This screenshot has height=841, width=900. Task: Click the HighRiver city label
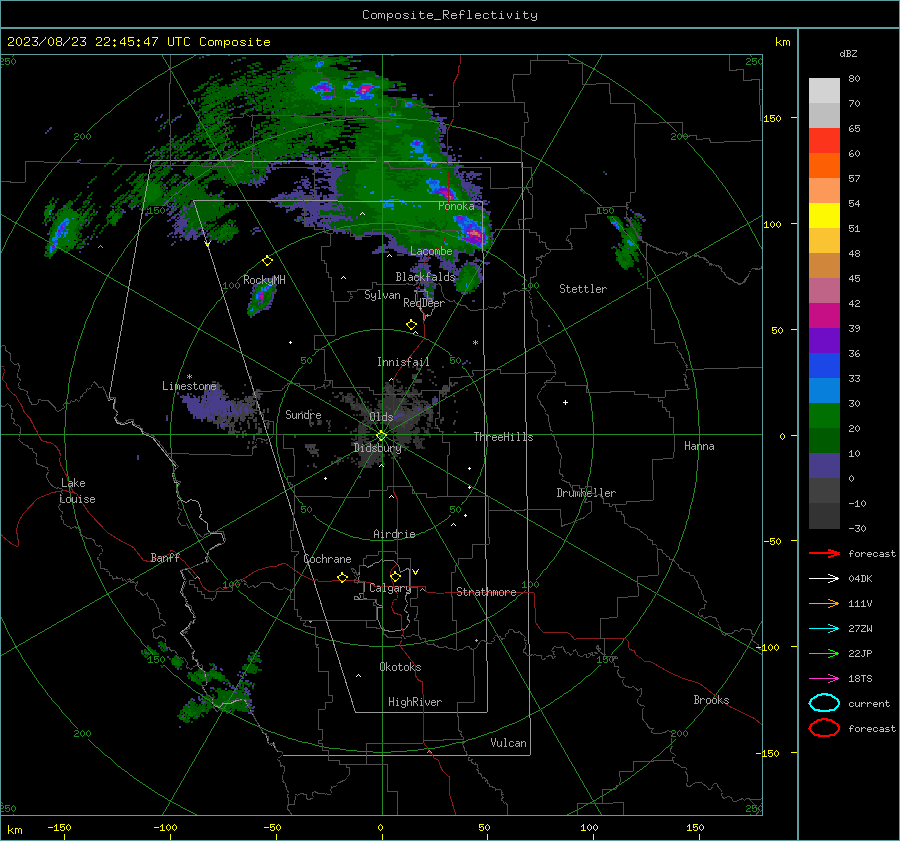point(415,702)
